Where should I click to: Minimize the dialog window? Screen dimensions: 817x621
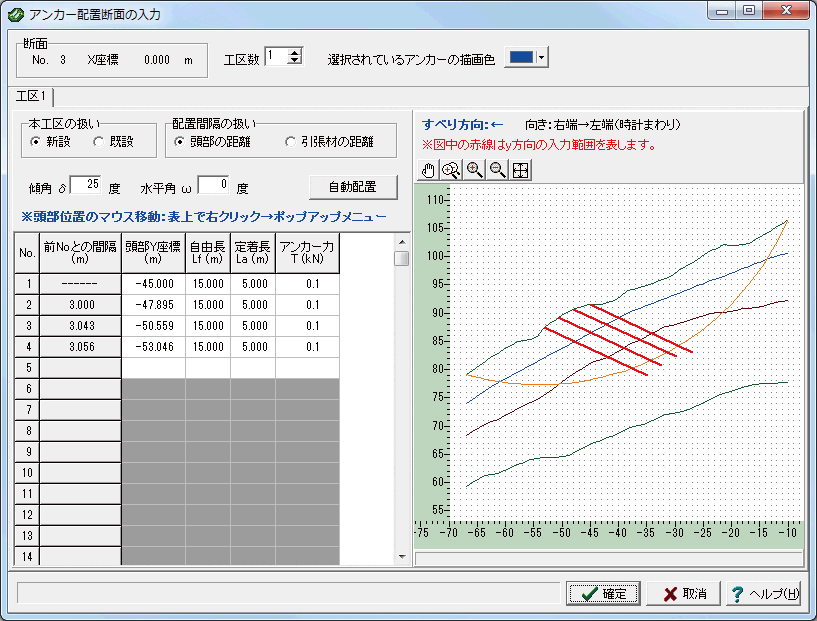[722, 11]
